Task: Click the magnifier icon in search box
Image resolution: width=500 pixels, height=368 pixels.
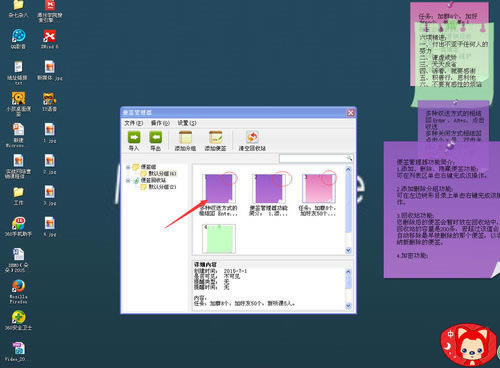Action: [x=349, y=158]
